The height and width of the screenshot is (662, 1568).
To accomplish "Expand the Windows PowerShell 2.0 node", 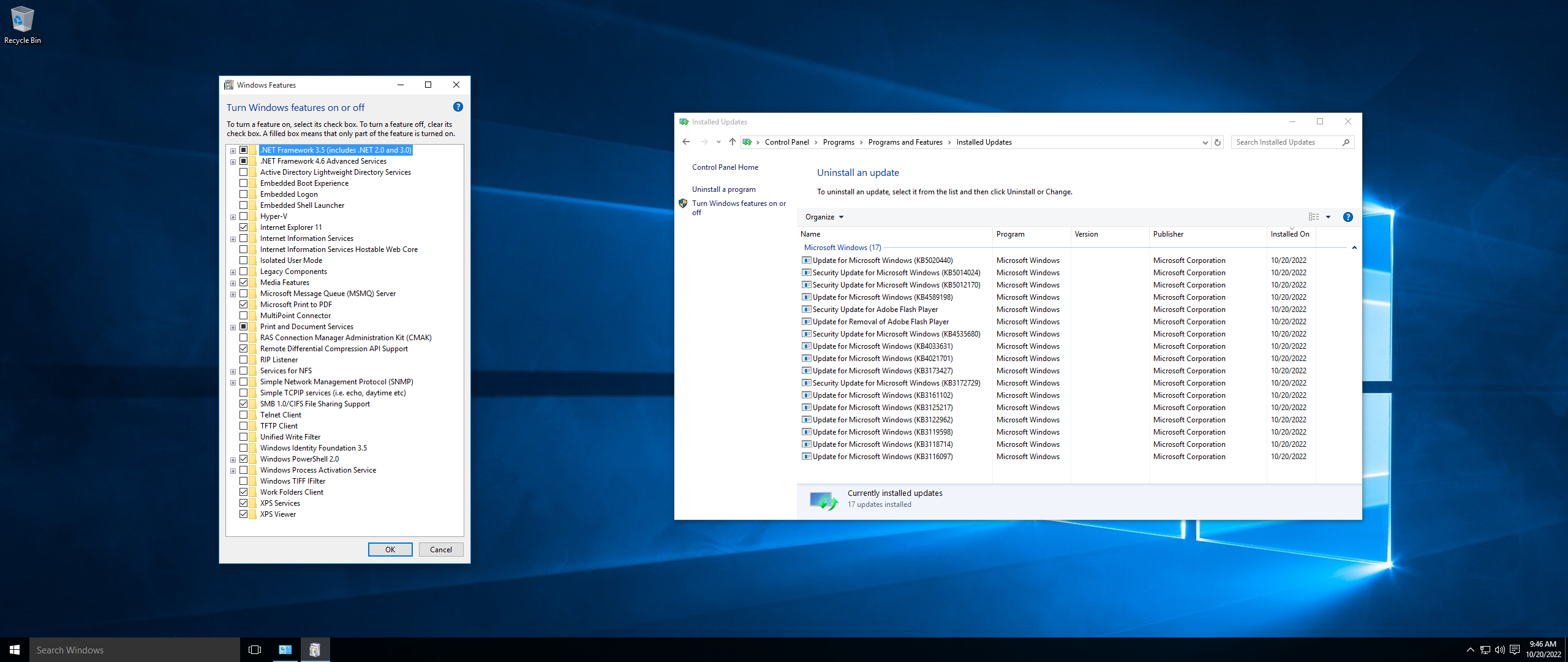I will (233, 460).
